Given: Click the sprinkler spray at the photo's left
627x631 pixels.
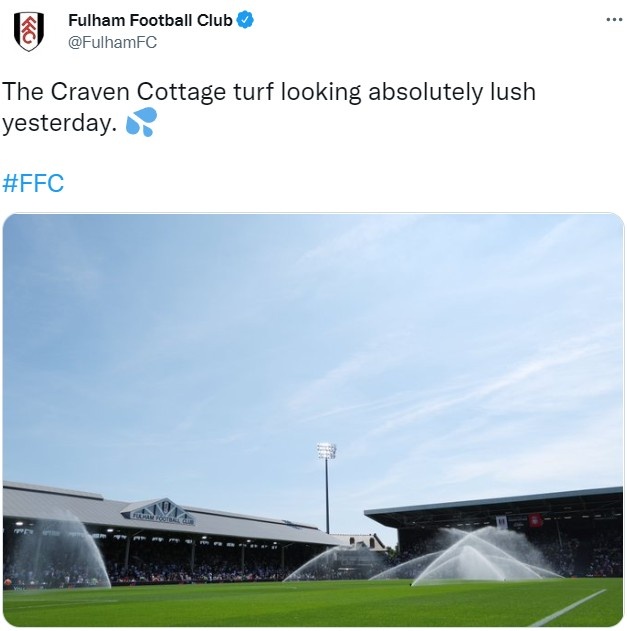Looking at the screenshot, I should coord(62,550).
